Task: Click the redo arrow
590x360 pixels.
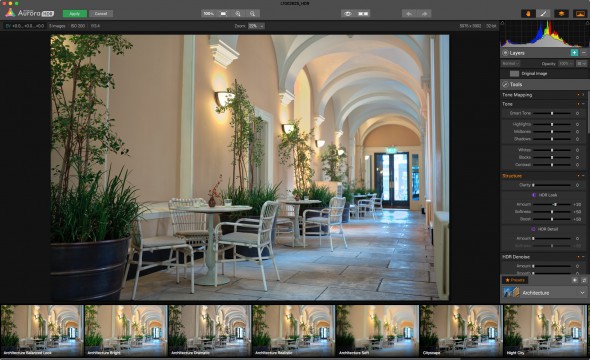Action: [x=424, y=14]
